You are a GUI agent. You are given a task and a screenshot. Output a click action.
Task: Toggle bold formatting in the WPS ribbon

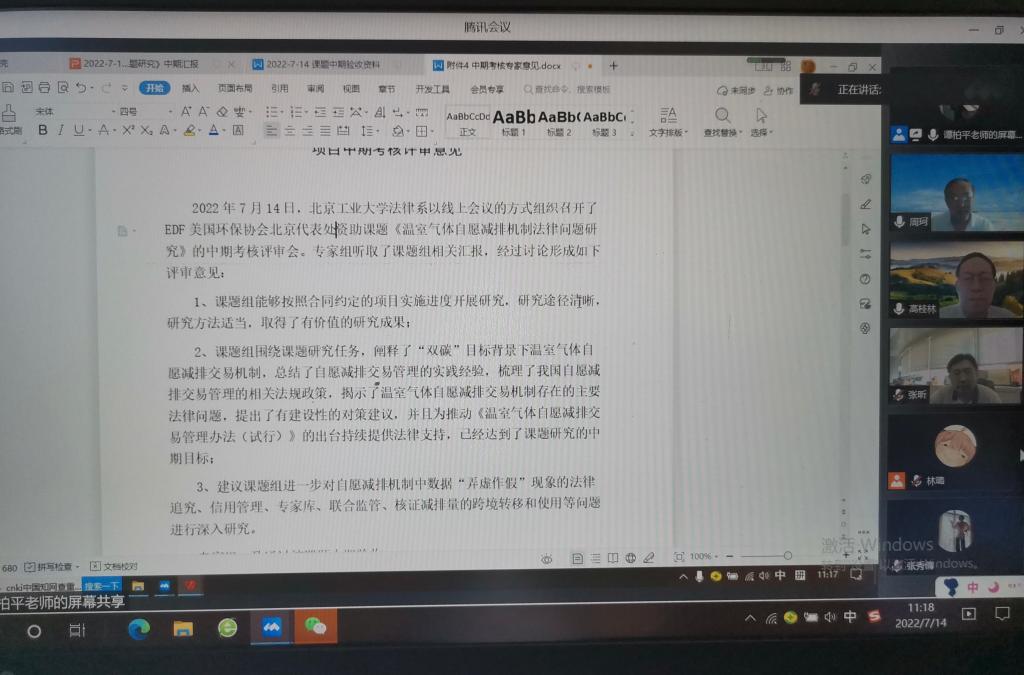click(x=43, y=130)
